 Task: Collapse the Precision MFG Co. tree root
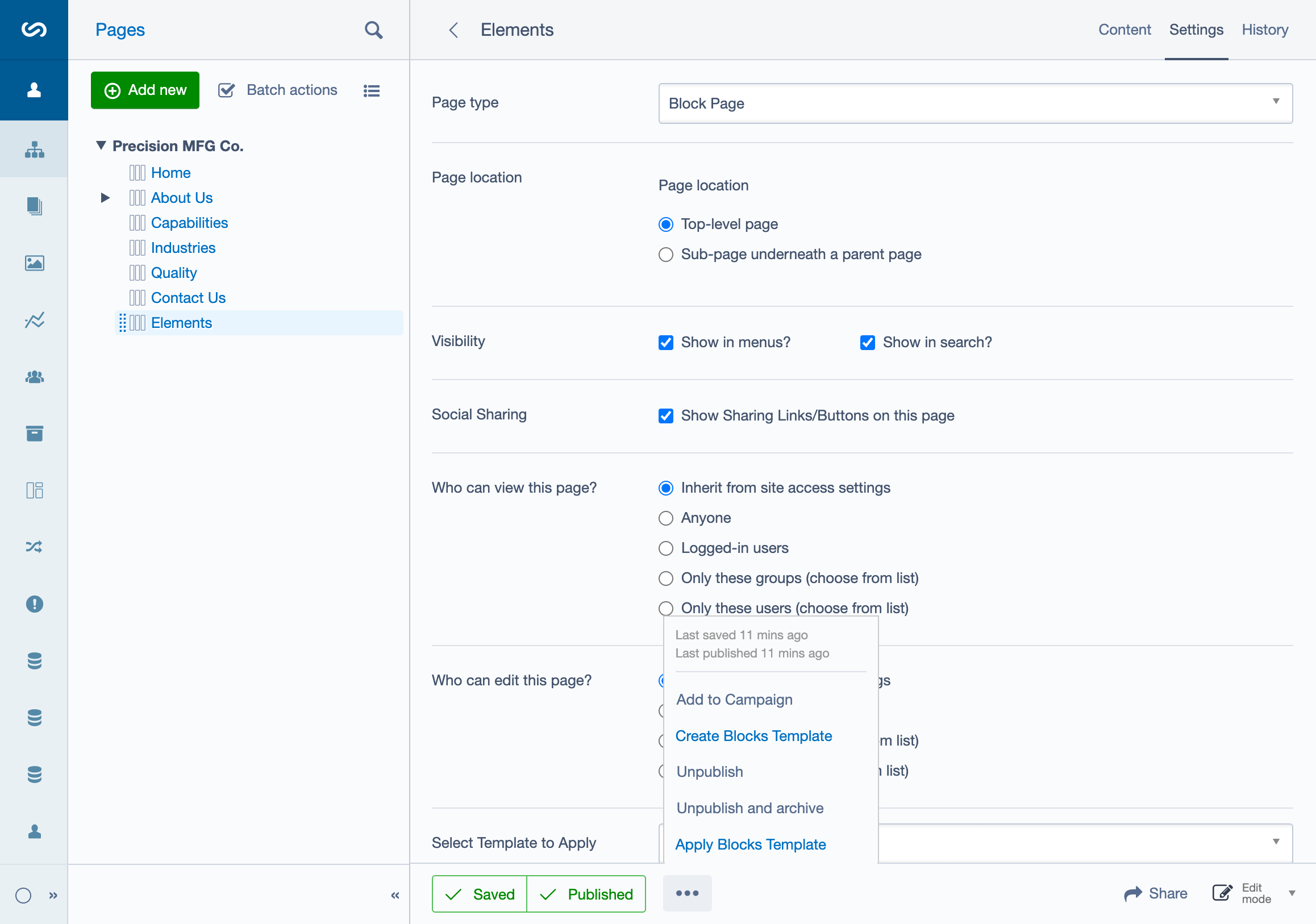click(x=101, y=145)
